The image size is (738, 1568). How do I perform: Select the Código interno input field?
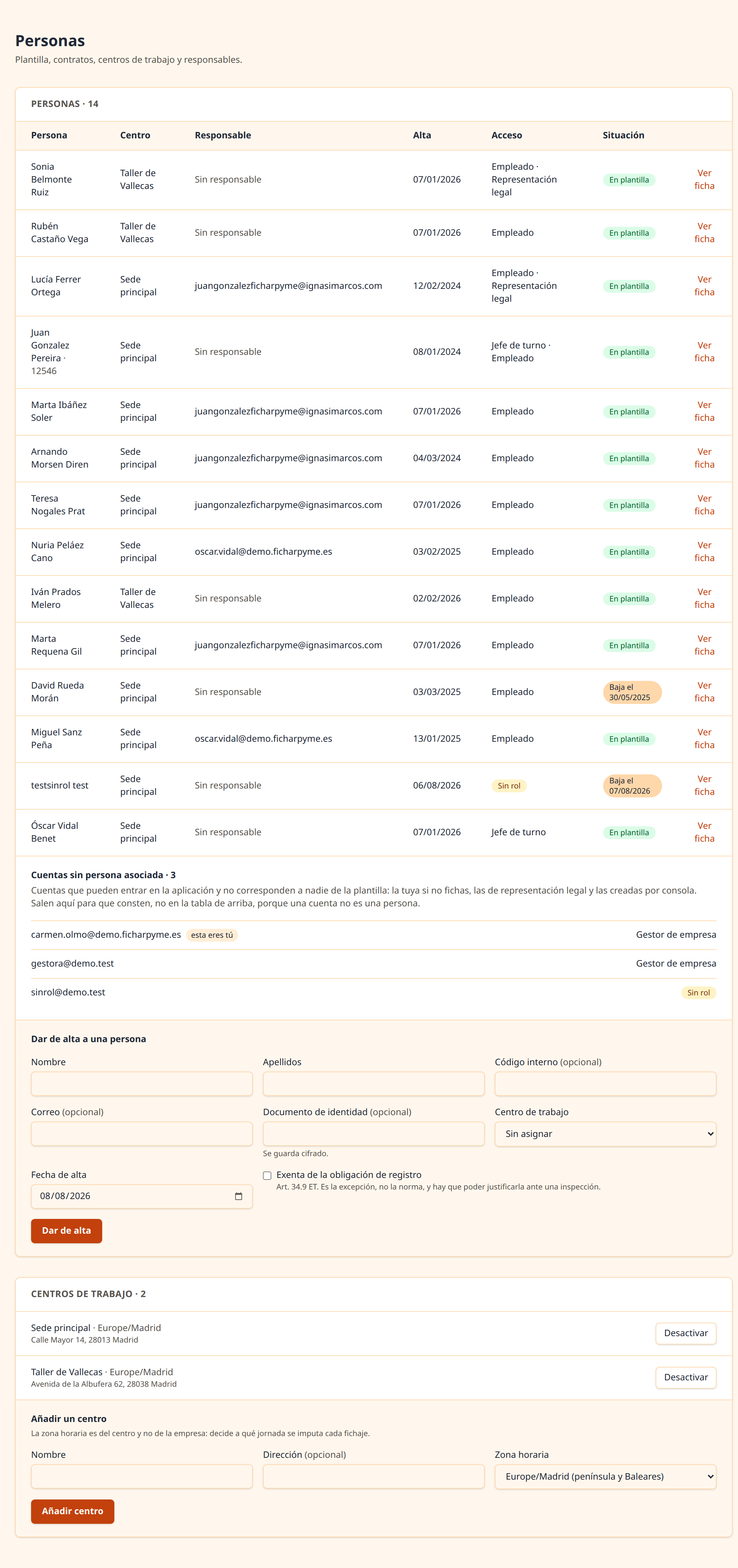click(605, 1083)
